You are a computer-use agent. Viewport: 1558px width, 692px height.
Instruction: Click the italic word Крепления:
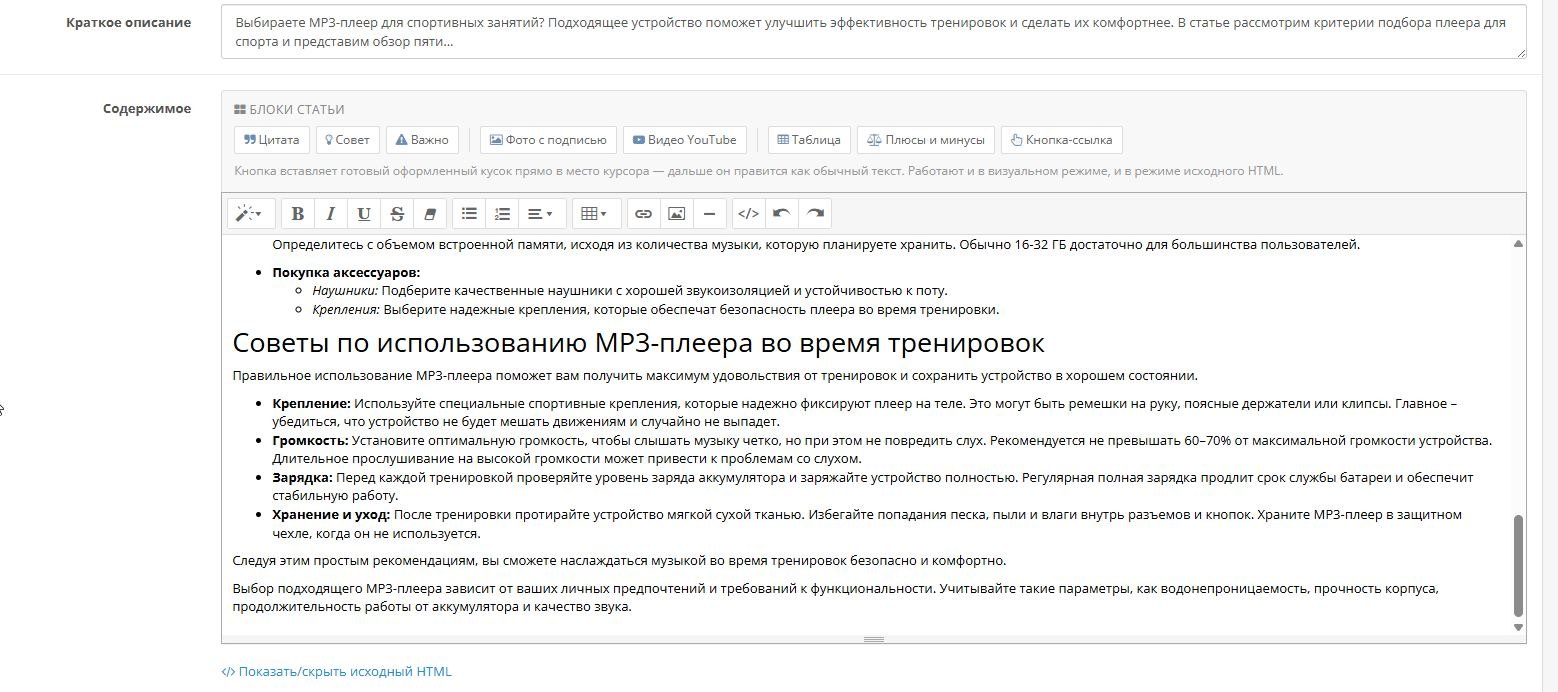(x=346, y=310)
